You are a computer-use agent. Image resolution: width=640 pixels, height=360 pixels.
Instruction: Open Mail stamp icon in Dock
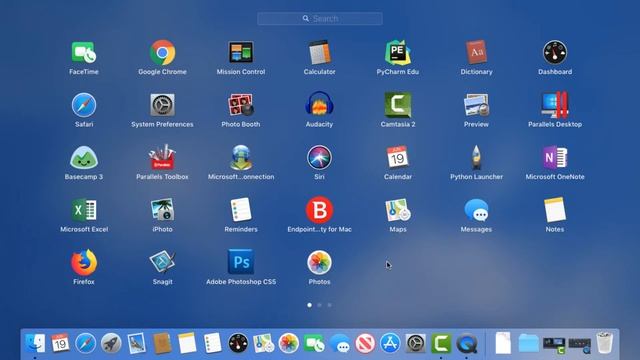(136, 343)
